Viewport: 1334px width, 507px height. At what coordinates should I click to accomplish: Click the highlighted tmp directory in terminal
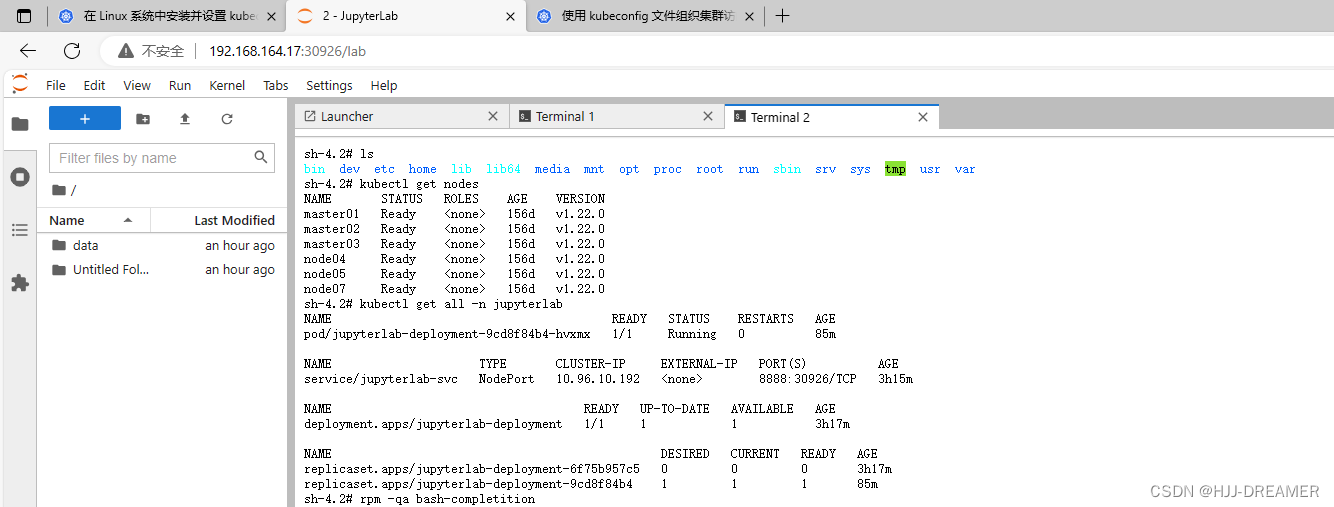[895, 169]
